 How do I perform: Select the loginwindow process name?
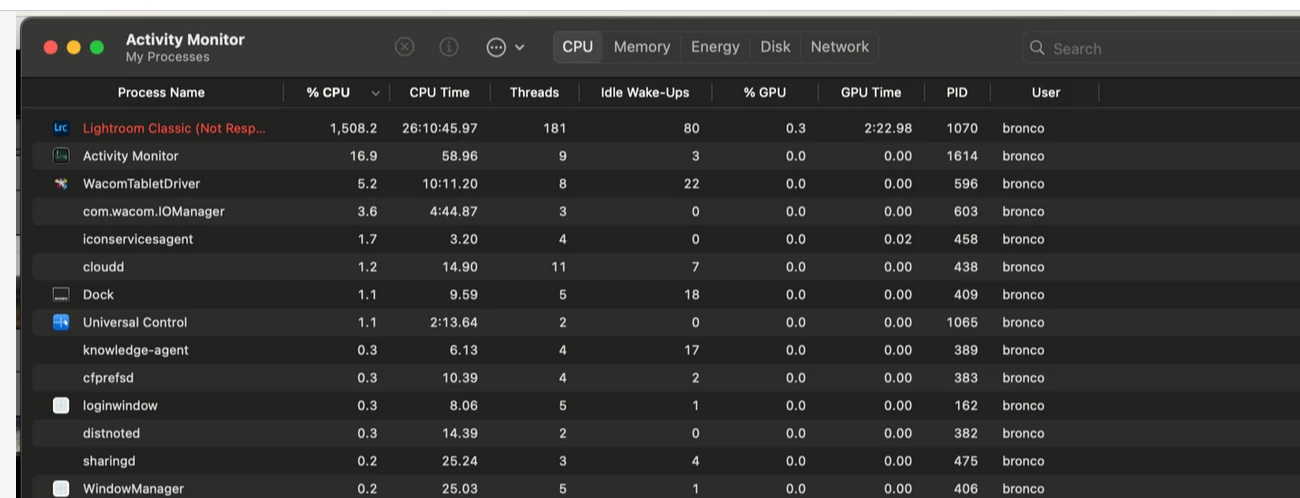[x=120, y=406]
